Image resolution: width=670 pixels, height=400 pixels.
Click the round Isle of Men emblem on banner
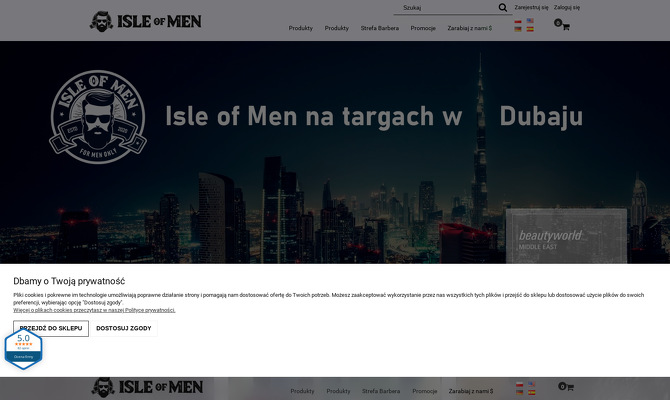point(98,117)
